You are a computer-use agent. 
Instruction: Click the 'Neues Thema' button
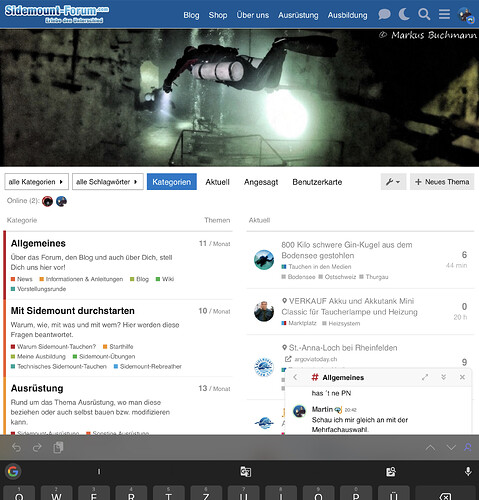pos(442,182)
